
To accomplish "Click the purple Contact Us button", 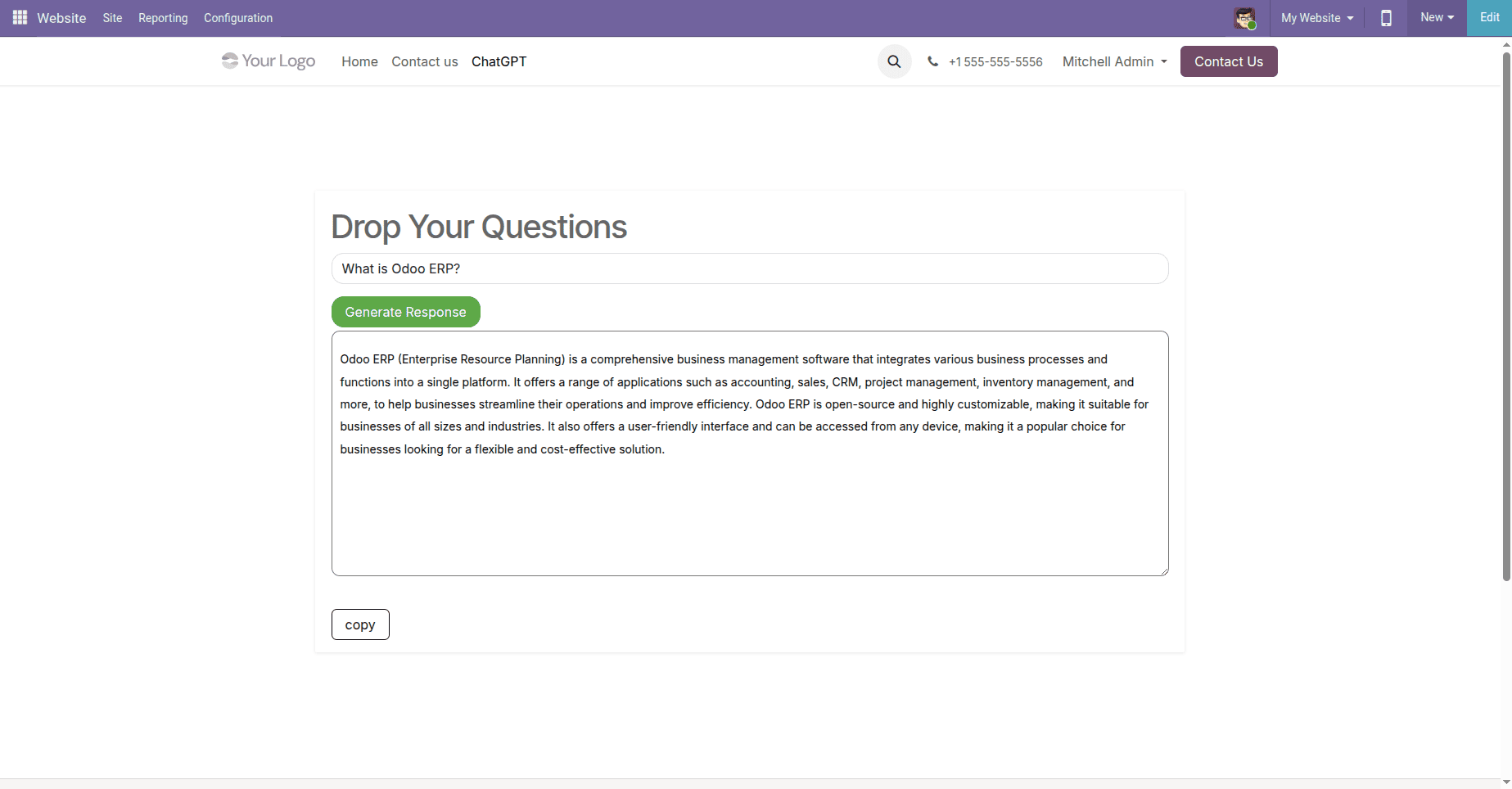I will pyautogui.click(x=1228, y=61).
